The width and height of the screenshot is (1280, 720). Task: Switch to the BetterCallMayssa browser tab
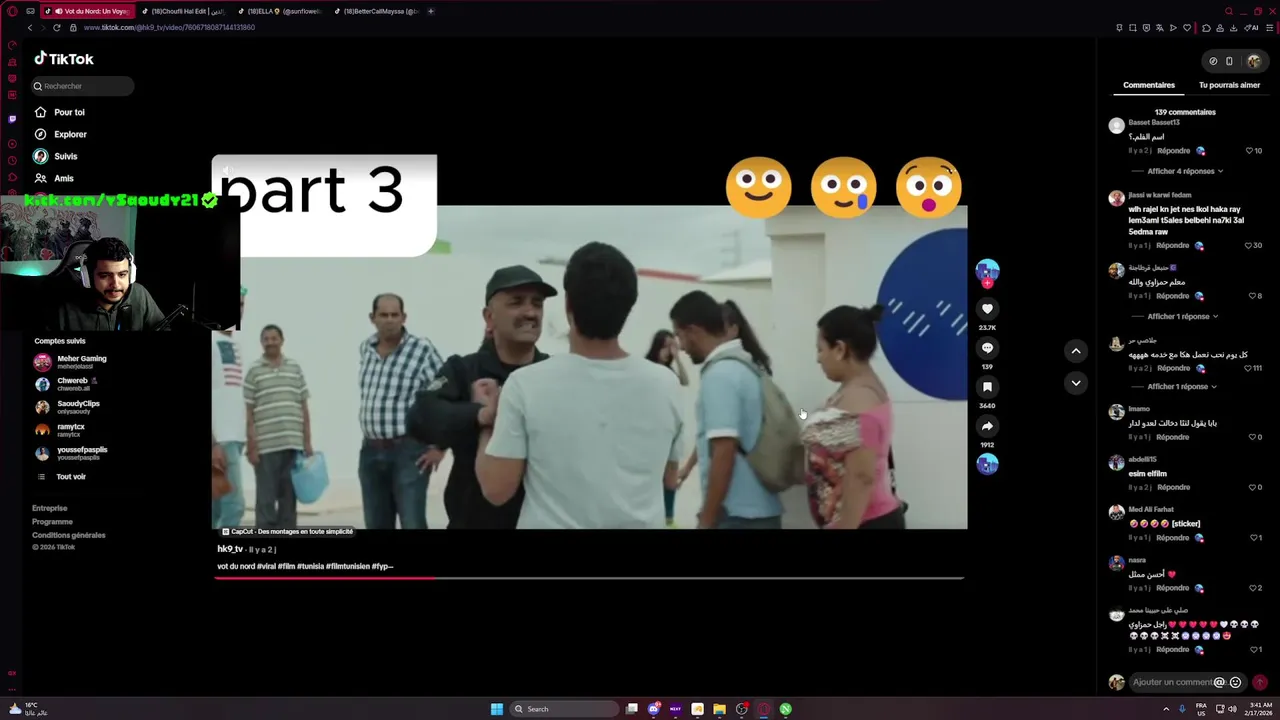(376, 11)
